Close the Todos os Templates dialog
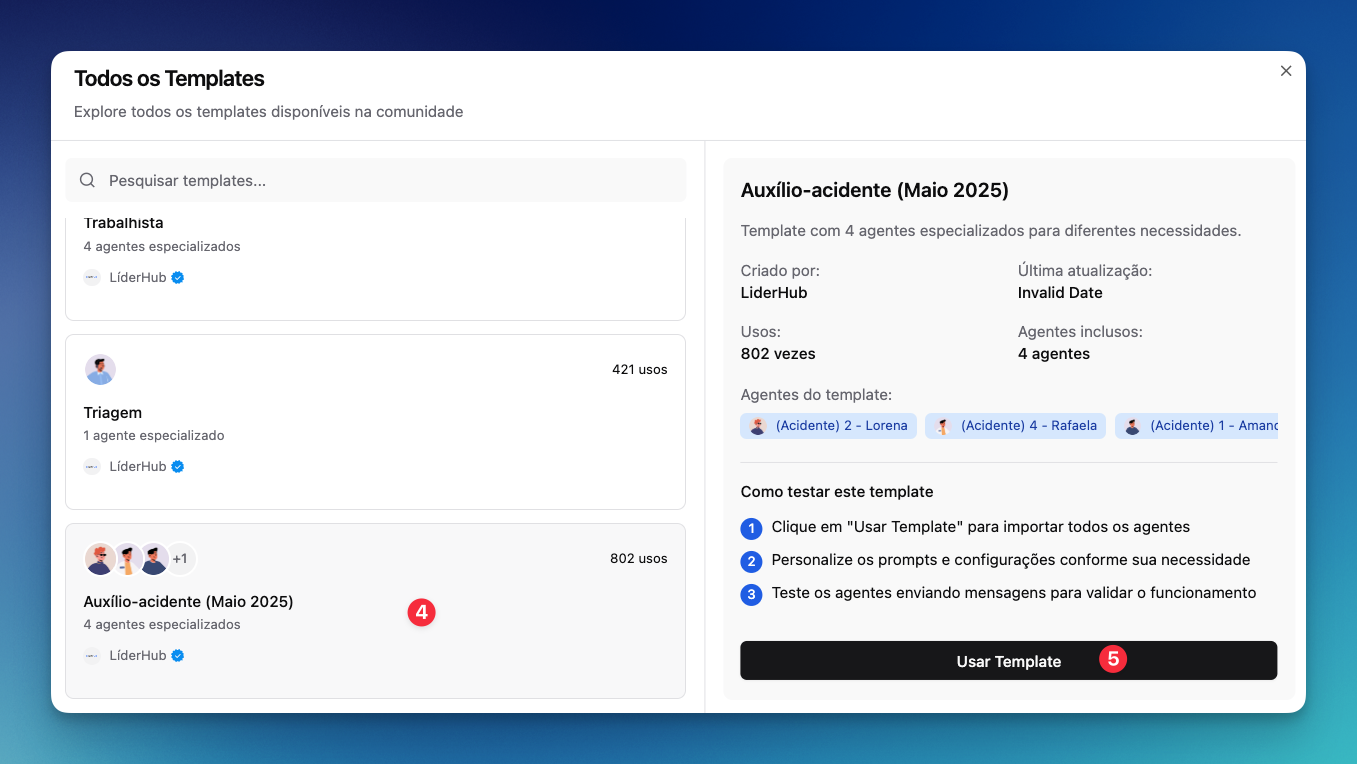 point(1286,71)
